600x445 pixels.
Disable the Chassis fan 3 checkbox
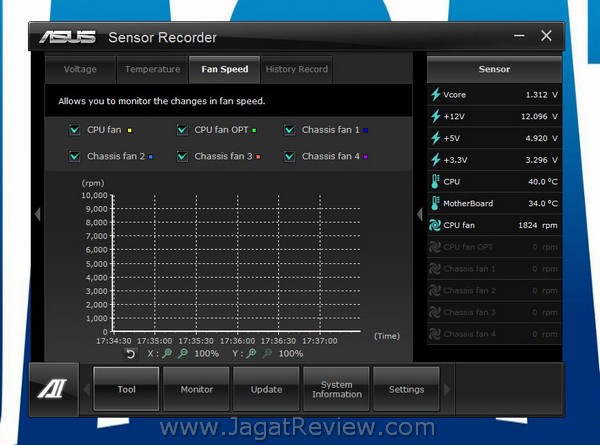(x=182, y=156)
